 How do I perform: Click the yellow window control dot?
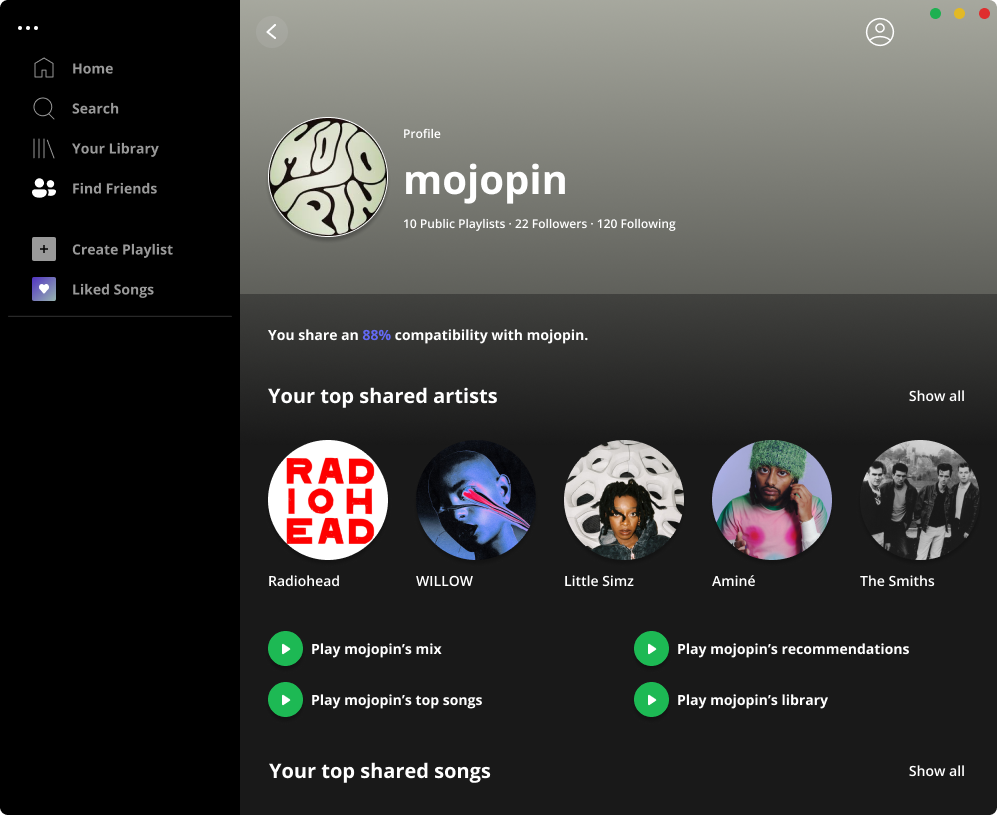[959, 13]
